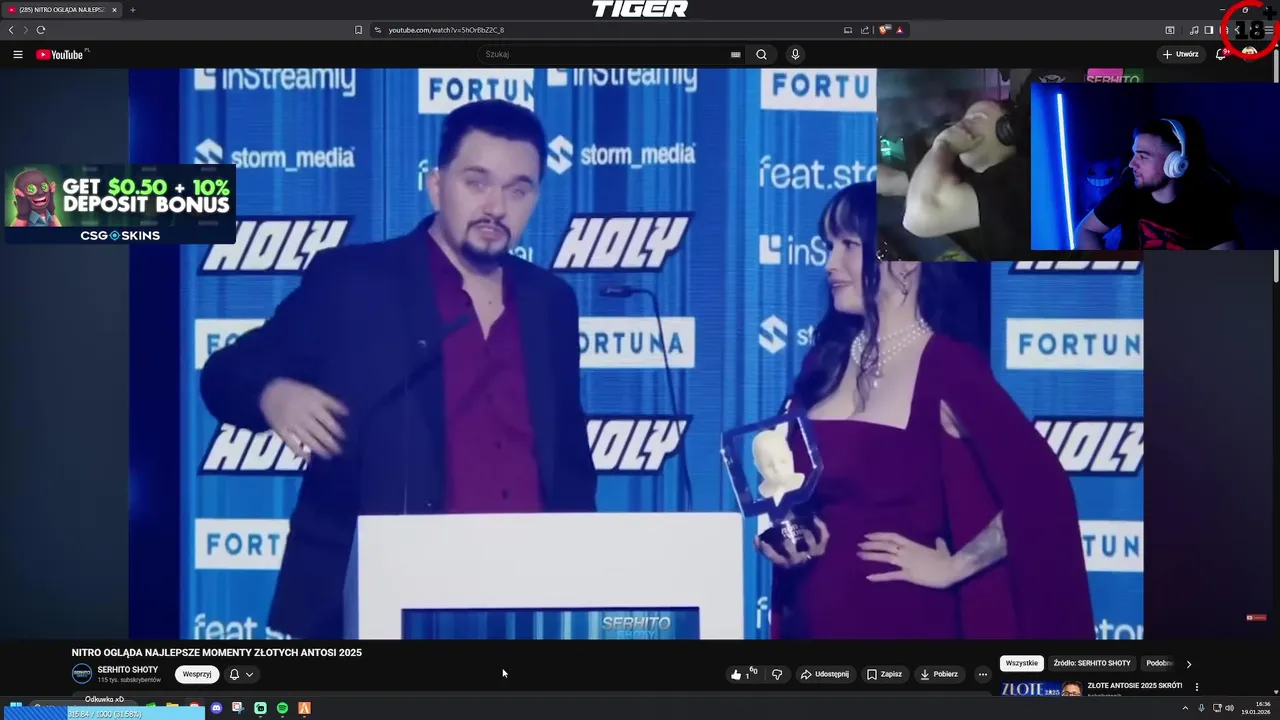Bookmark this page via bookmark icon
Image resolution: width=1280 pixels, height=720 pixels.
click(358, 30)
